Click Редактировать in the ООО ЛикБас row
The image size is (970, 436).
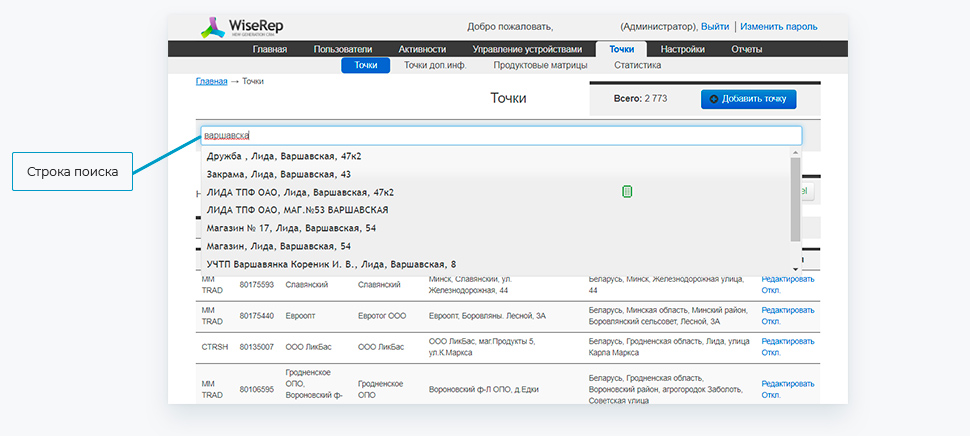(788, 341)
